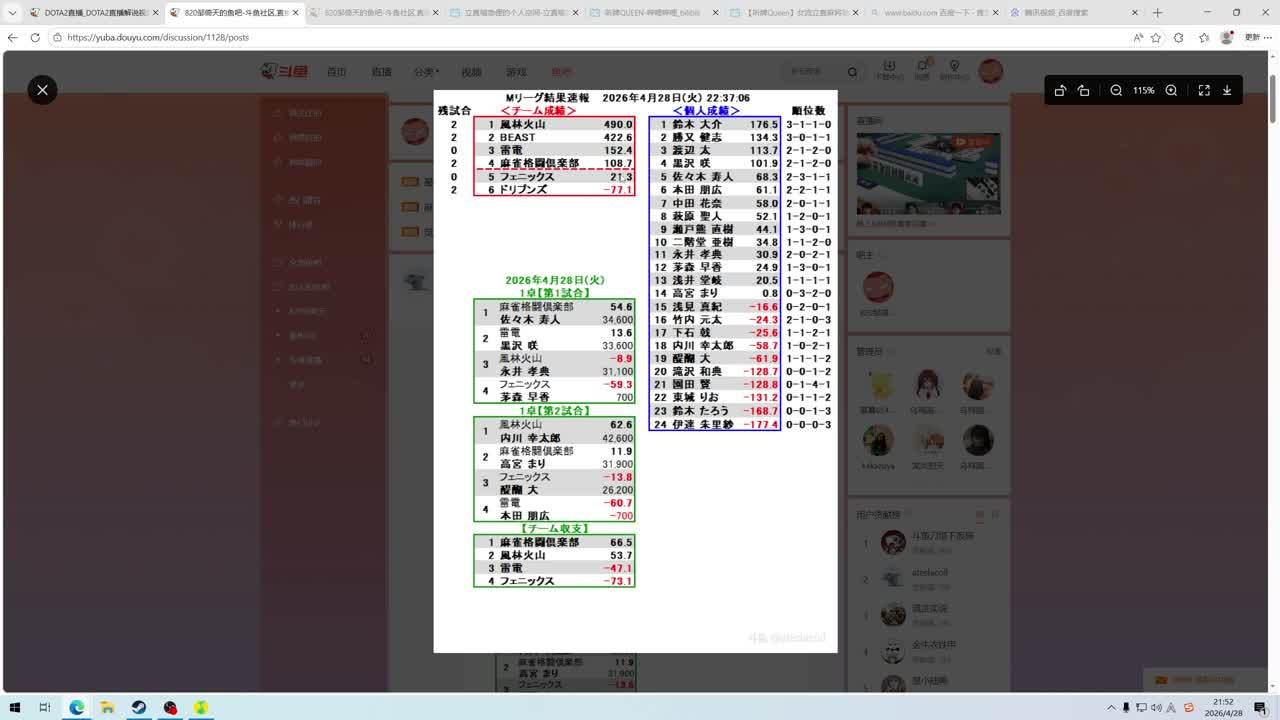This screenshot has height=720, width=1280.
Task: Open the browser tab list dropdown
Action: (12, 13)
